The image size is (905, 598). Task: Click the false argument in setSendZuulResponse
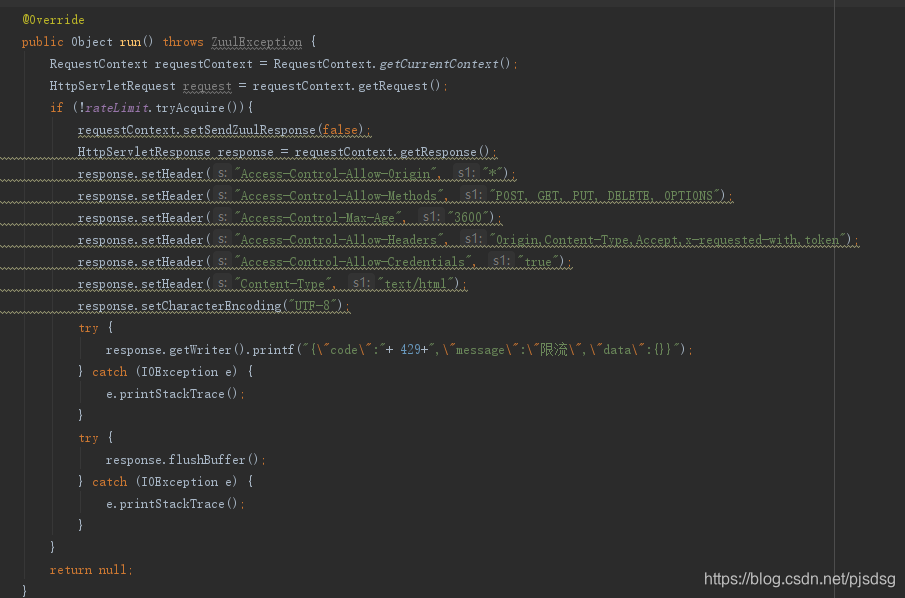point(340,130)
